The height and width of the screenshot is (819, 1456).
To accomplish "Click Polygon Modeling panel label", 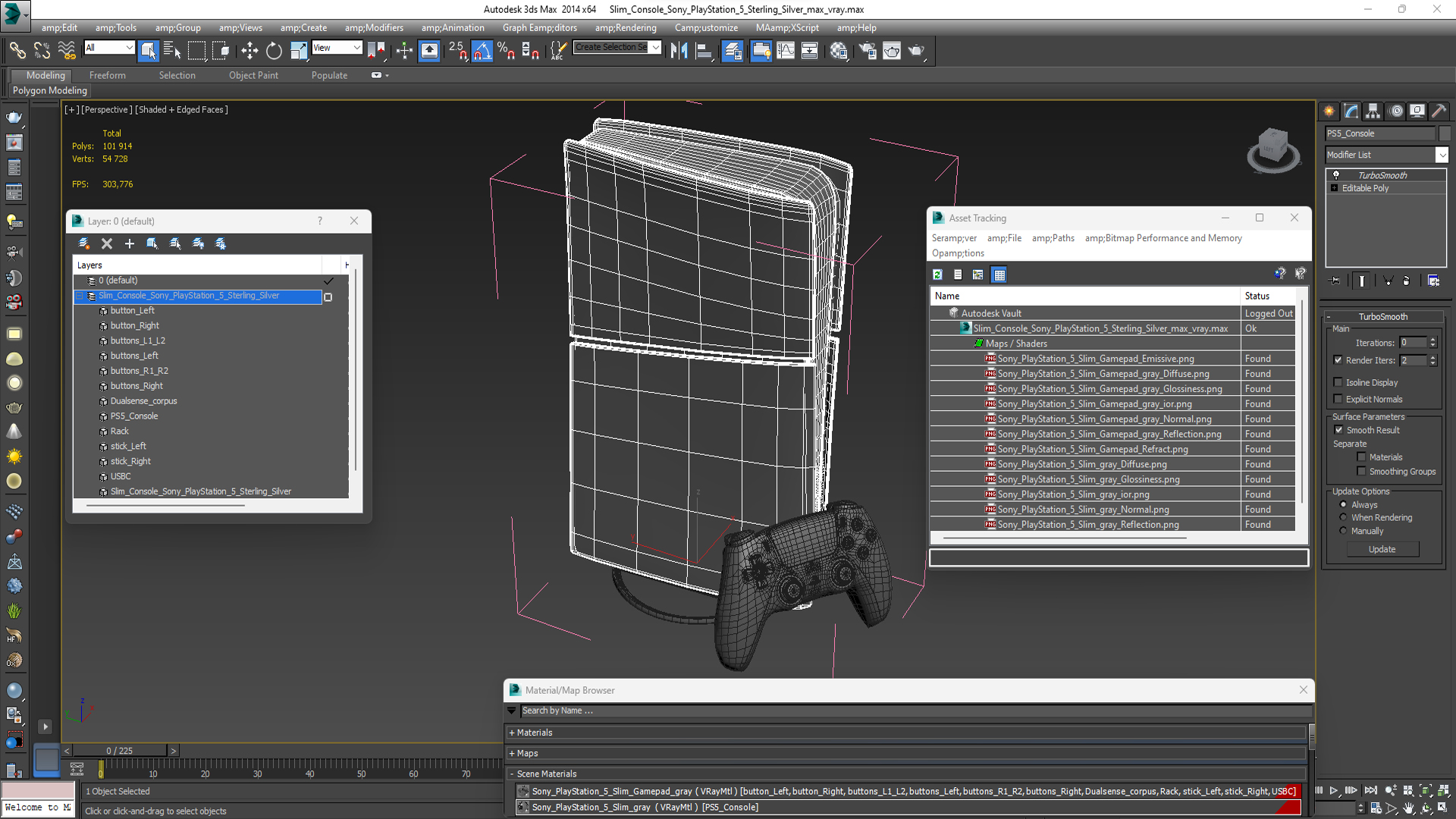I will click(x=50, y=90).
